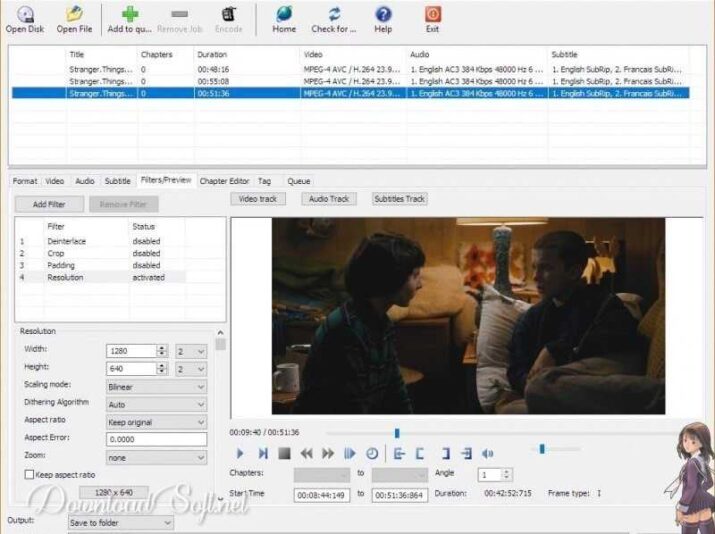This screenshot has height=534, width=715.
Task: Jump to the start marker icon
Action: coord(399,453)
